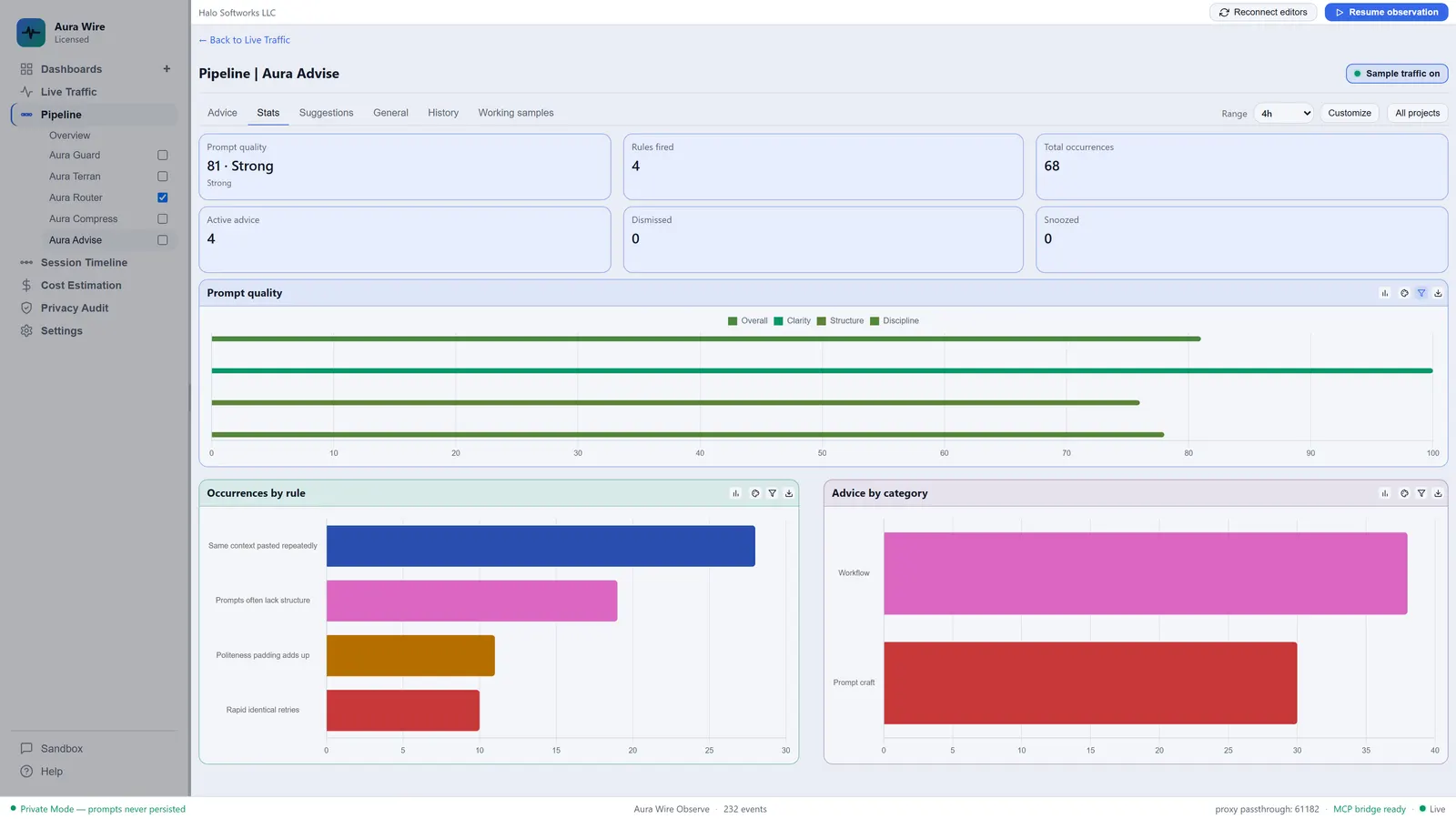Click the pink Workflow bar

click(1145, 573)
